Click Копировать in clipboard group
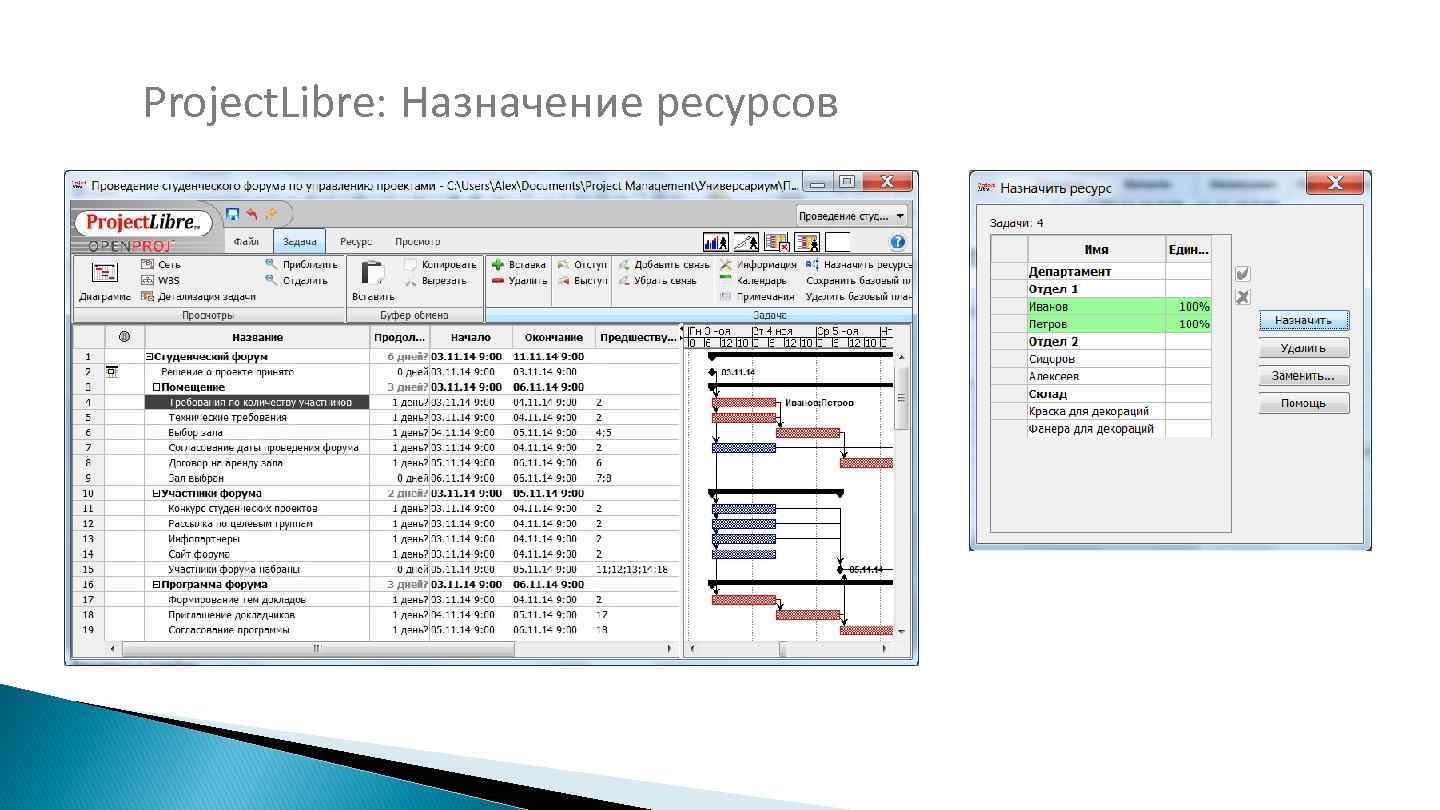This screenshot has height=810, width=1440. (440, 265)
